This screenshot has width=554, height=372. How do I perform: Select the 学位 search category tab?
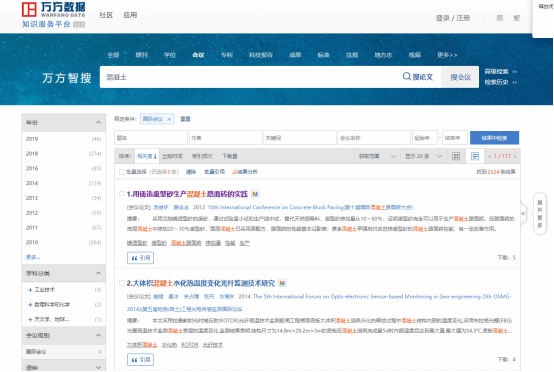[170, 55]
